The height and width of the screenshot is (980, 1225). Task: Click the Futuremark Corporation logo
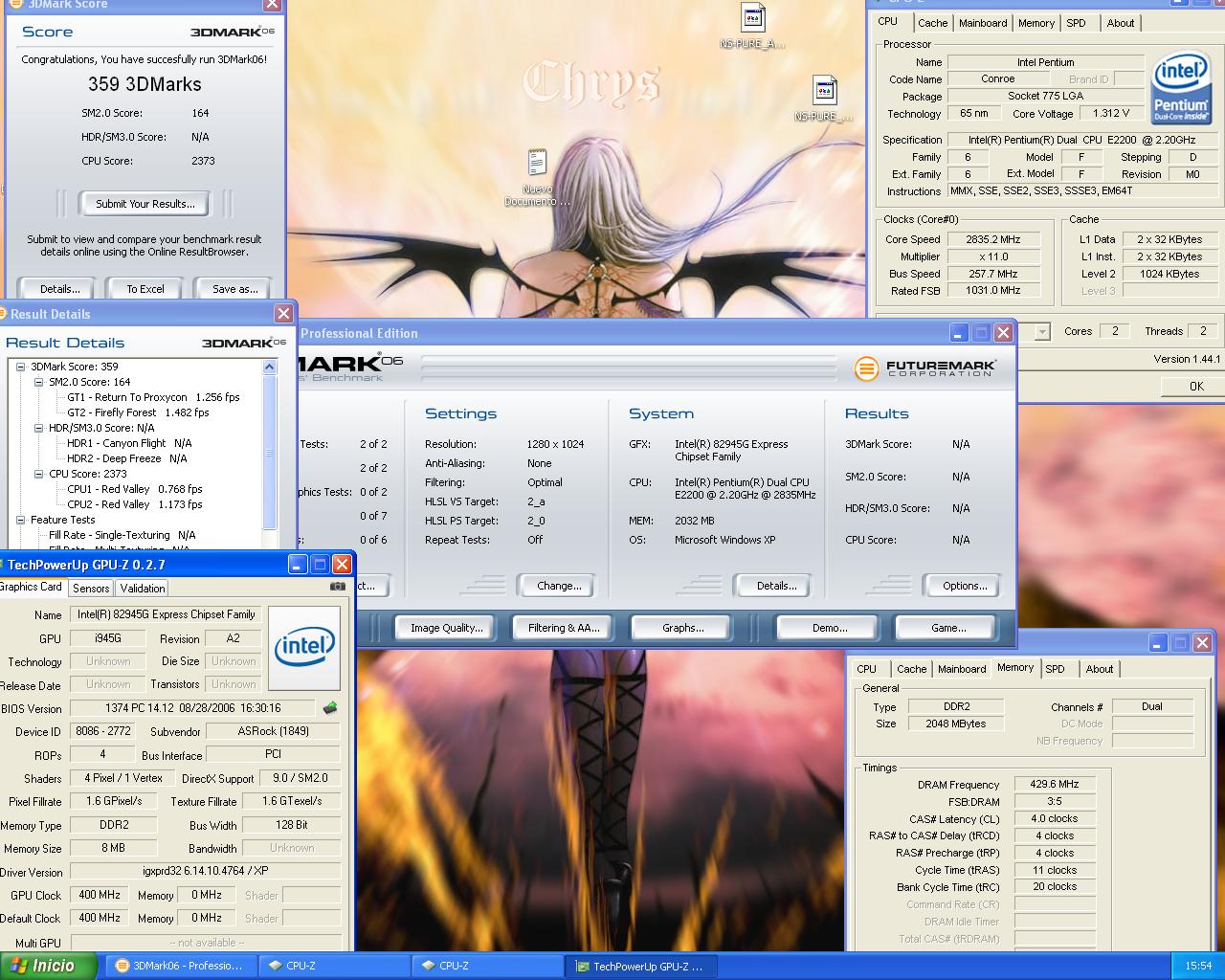point(924,367)
